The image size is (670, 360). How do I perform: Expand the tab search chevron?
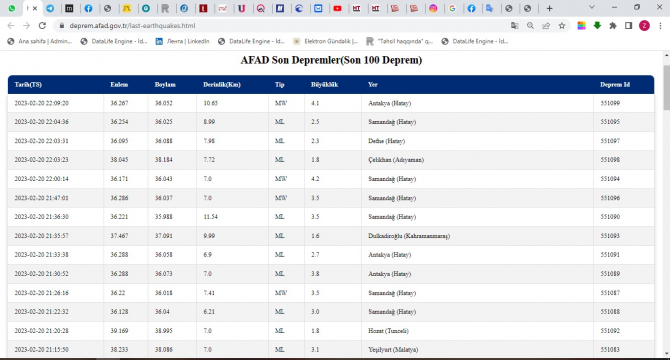click(x=592, y=7)
